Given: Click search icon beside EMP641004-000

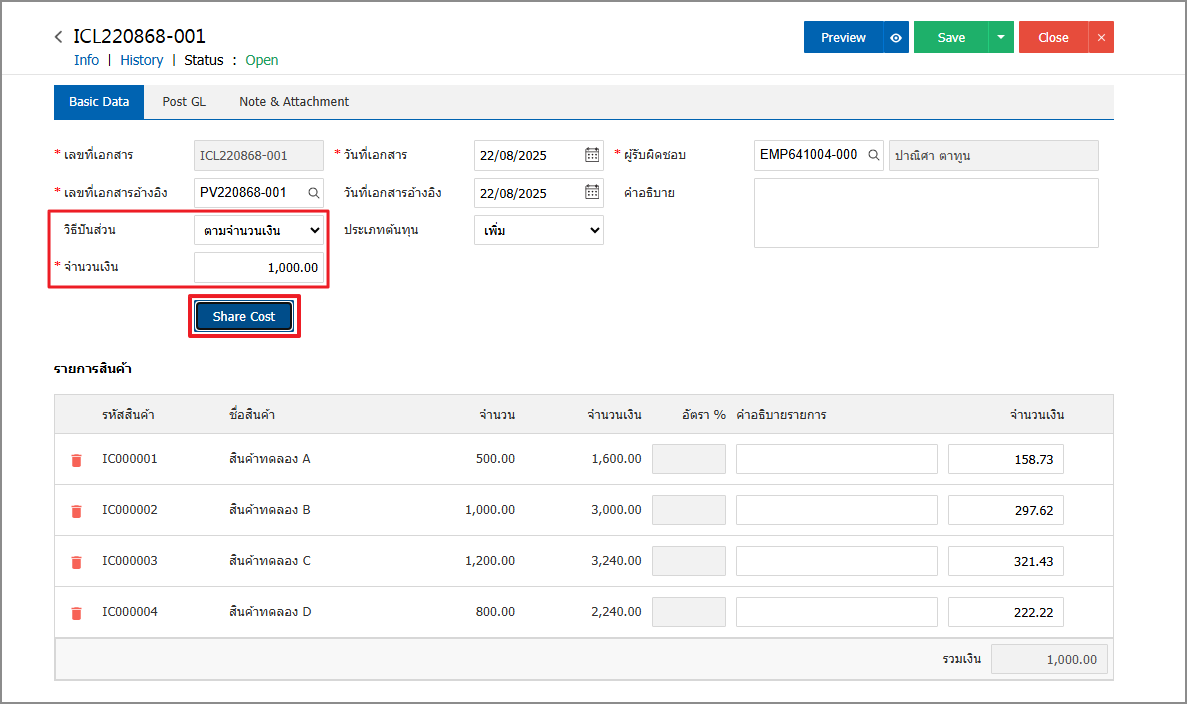Looking at the screenshot, I should point(873,155).
